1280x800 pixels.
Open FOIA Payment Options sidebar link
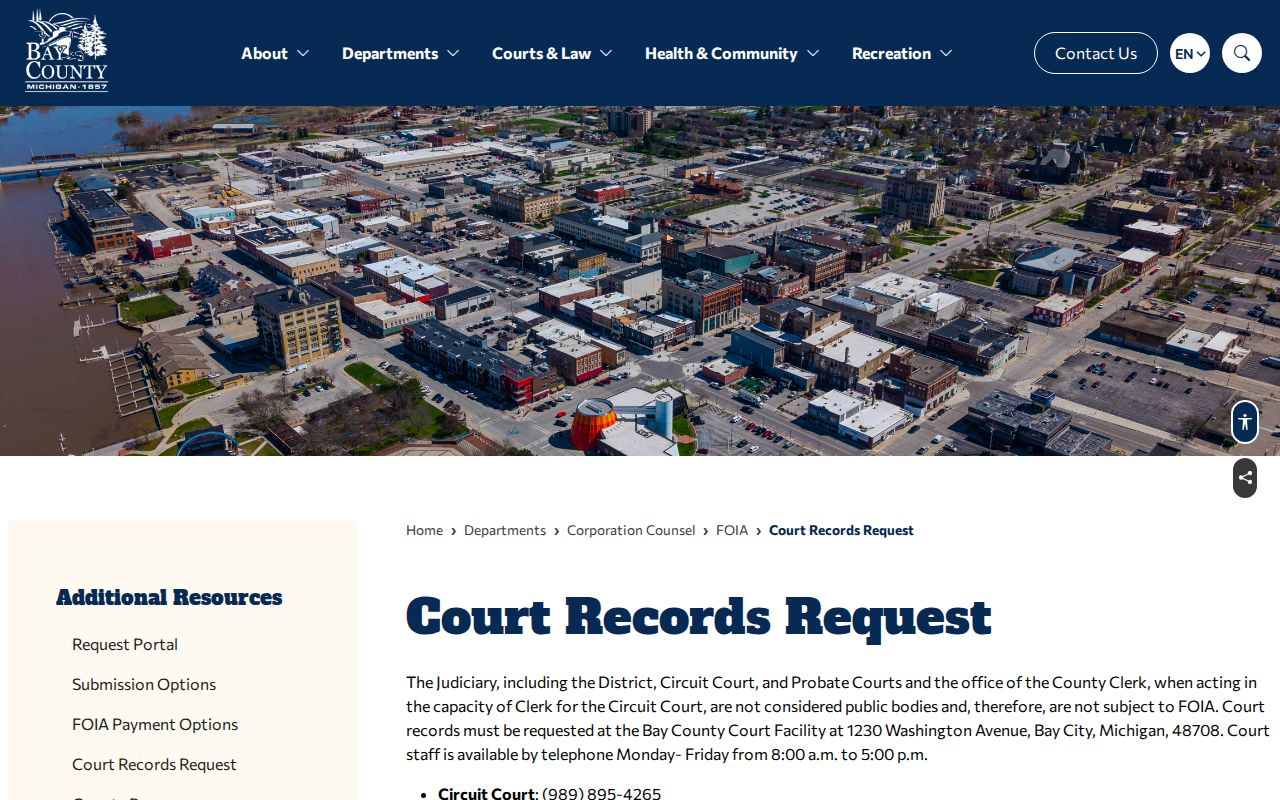155,724
